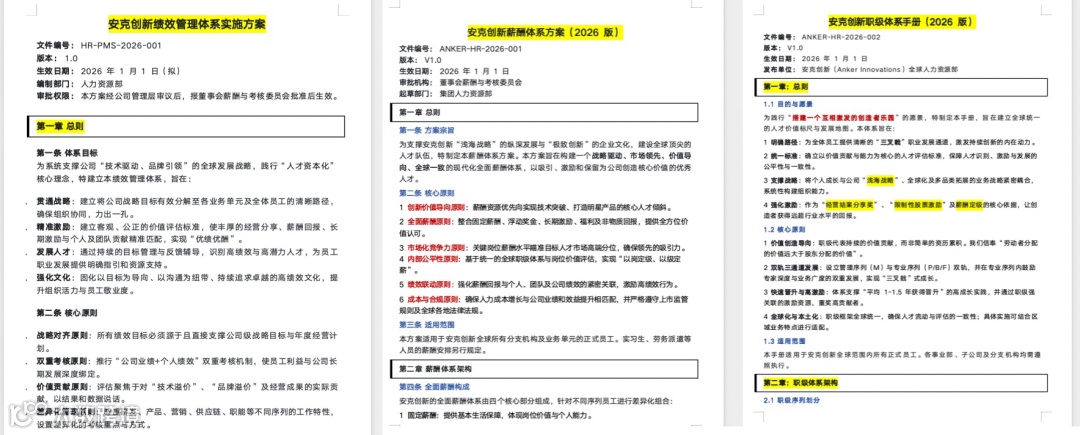
Task: Click the bullet label 贯通战略
Action: point(56,202)
